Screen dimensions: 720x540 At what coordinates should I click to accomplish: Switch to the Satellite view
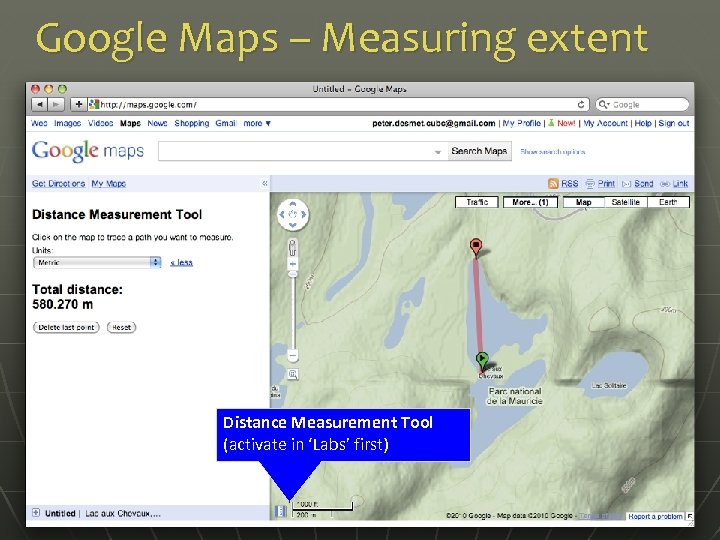click(x=626, y=202)
